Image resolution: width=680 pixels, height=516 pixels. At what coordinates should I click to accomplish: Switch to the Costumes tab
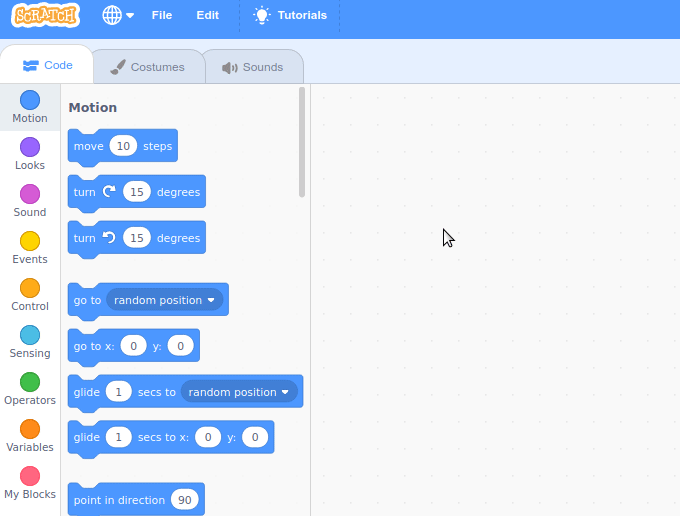pos(147,67)
